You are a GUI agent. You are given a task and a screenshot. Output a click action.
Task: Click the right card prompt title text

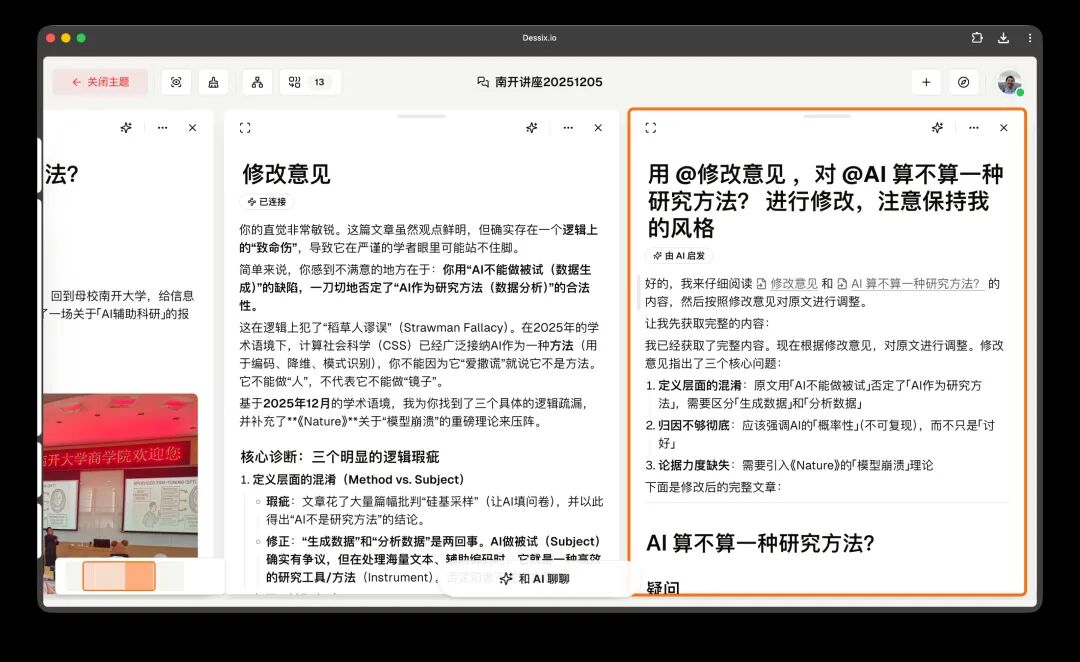tap(825, 201)
